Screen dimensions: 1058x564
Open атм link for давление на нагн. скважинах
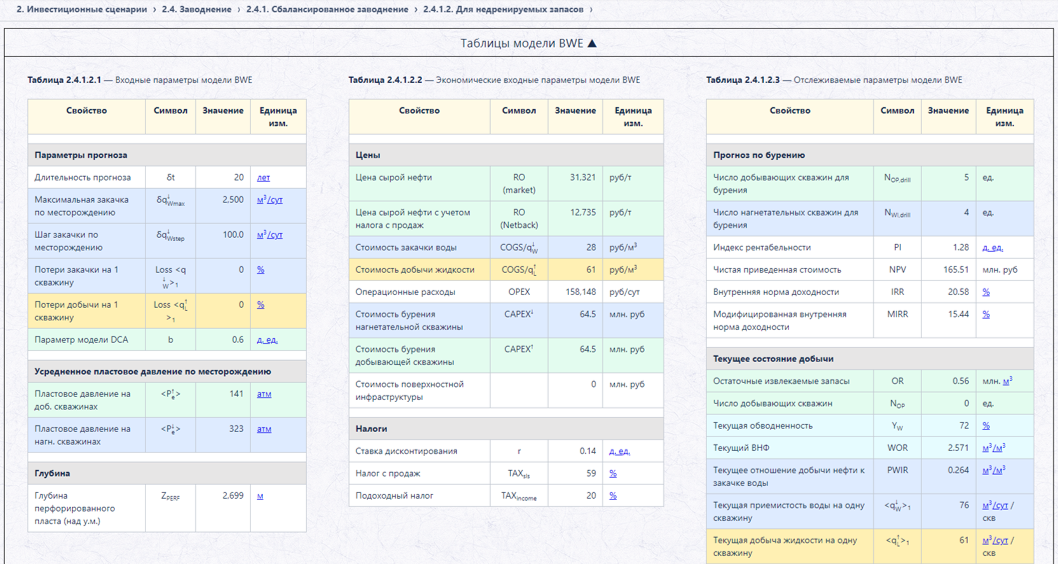pos(264,429)
